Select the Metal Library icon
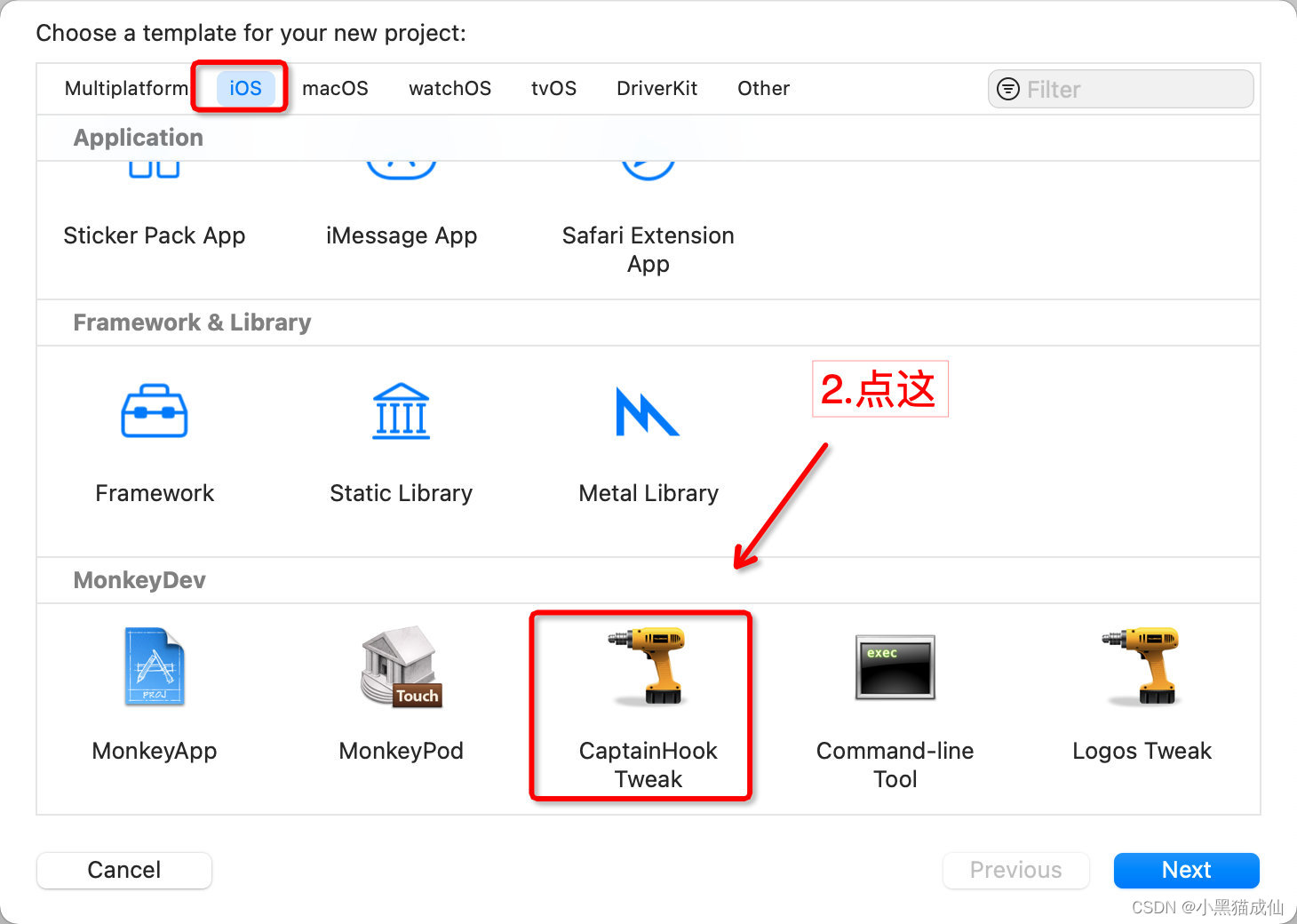This screenshot has height=924, width=1297. click(648, 411)
